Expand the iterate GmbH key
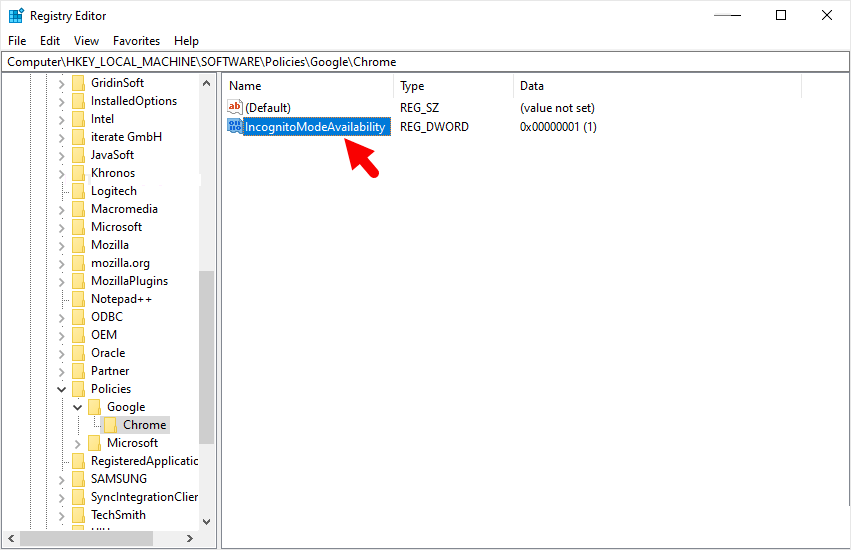Image resolution: width=851 pixels, height=550 pixels. (x=61, y=137)
